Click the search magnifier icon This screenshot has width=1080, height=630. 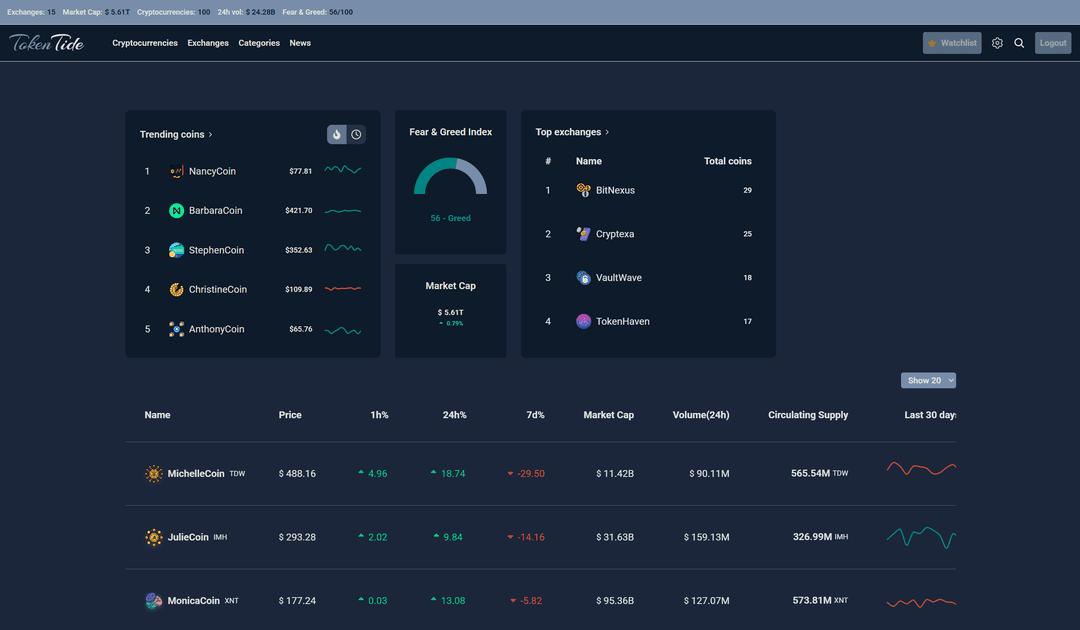pos(1019,43)
